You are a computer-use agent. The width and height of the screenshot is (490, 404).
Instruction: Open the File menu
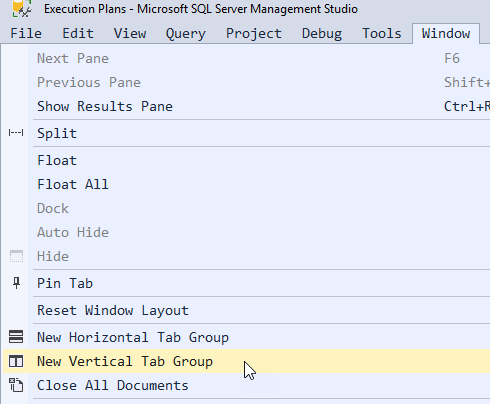(26, 34)
